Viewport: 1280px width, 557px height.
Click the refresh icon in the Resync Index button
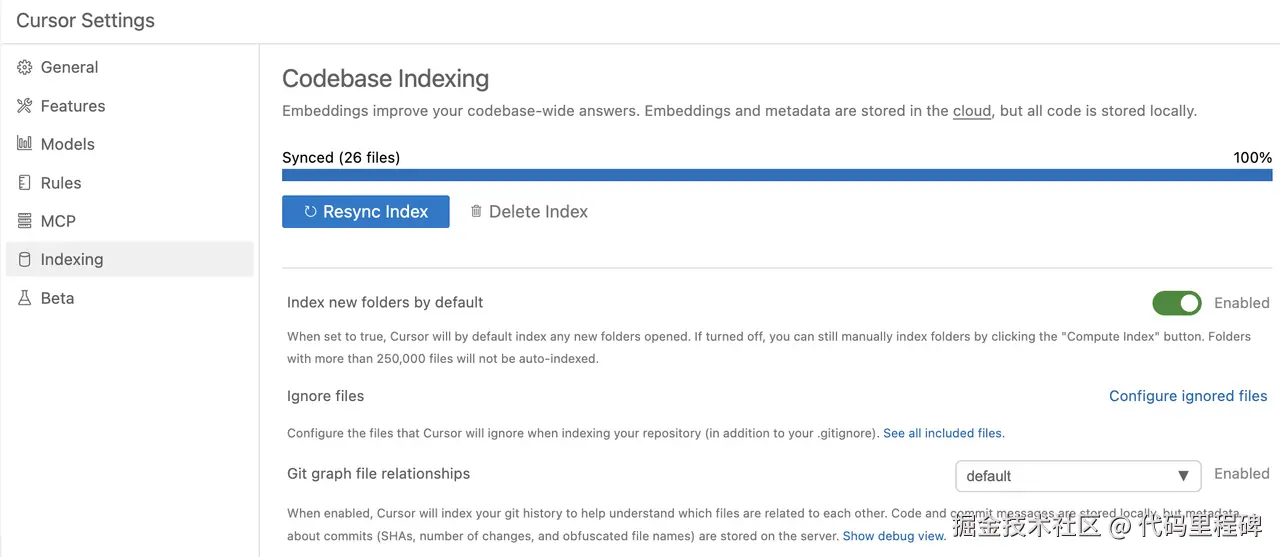point(310,212)
